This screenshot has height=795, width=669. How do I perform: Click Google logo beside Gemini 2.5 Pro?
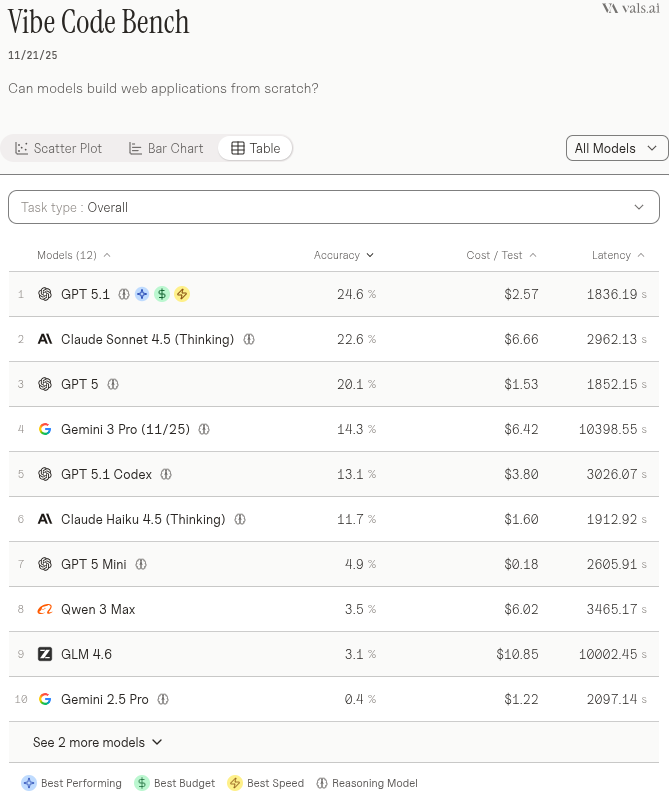45,699
